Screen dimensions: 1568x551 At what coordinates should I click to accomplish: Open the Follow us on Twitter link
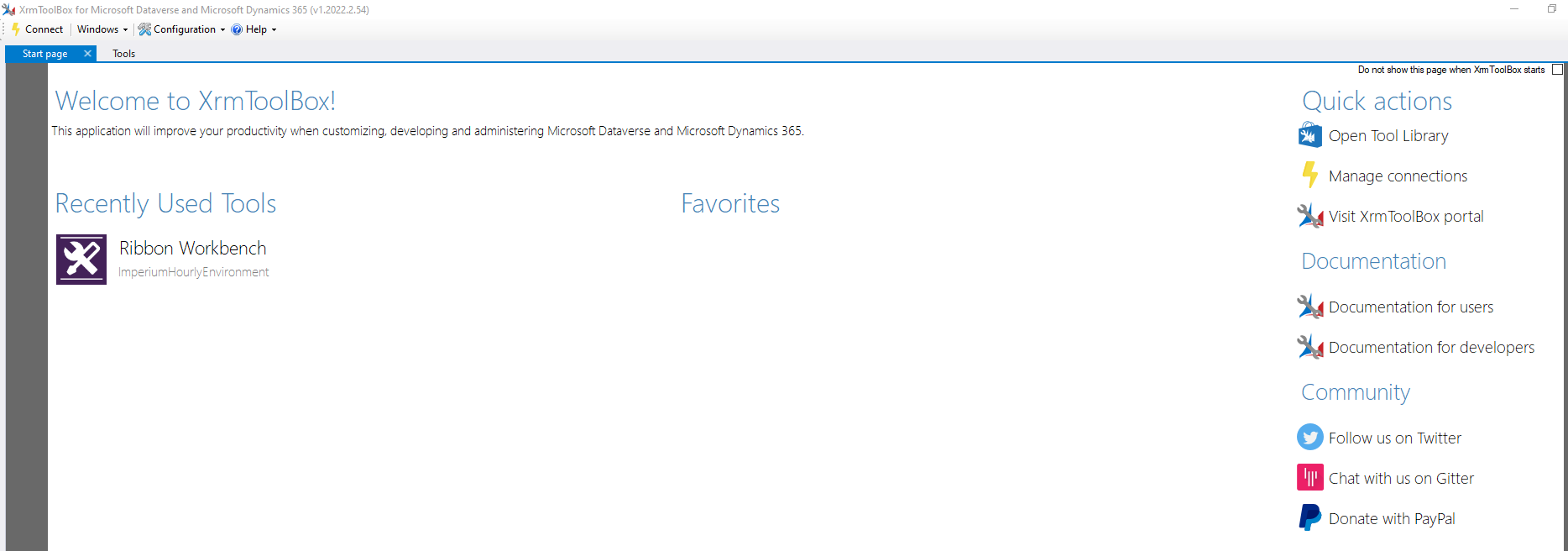1394,438
